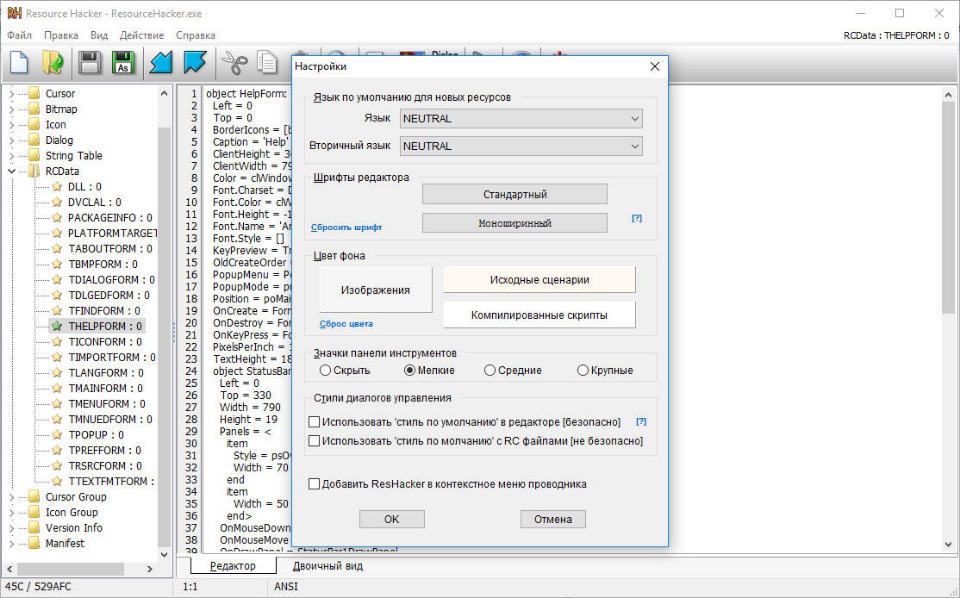
Task: Click the blue arrow pointing down-left icon
Action: [x=162, y=62]
